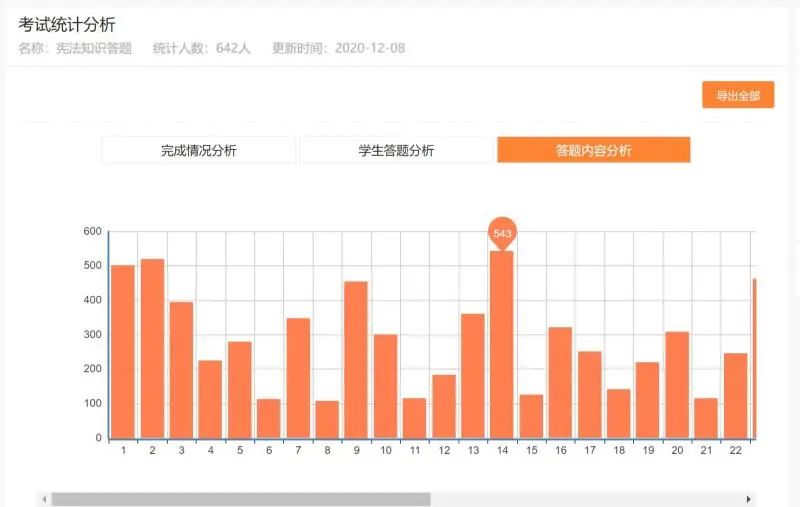Select the 答题内容分析 tab

click(593, 150)
